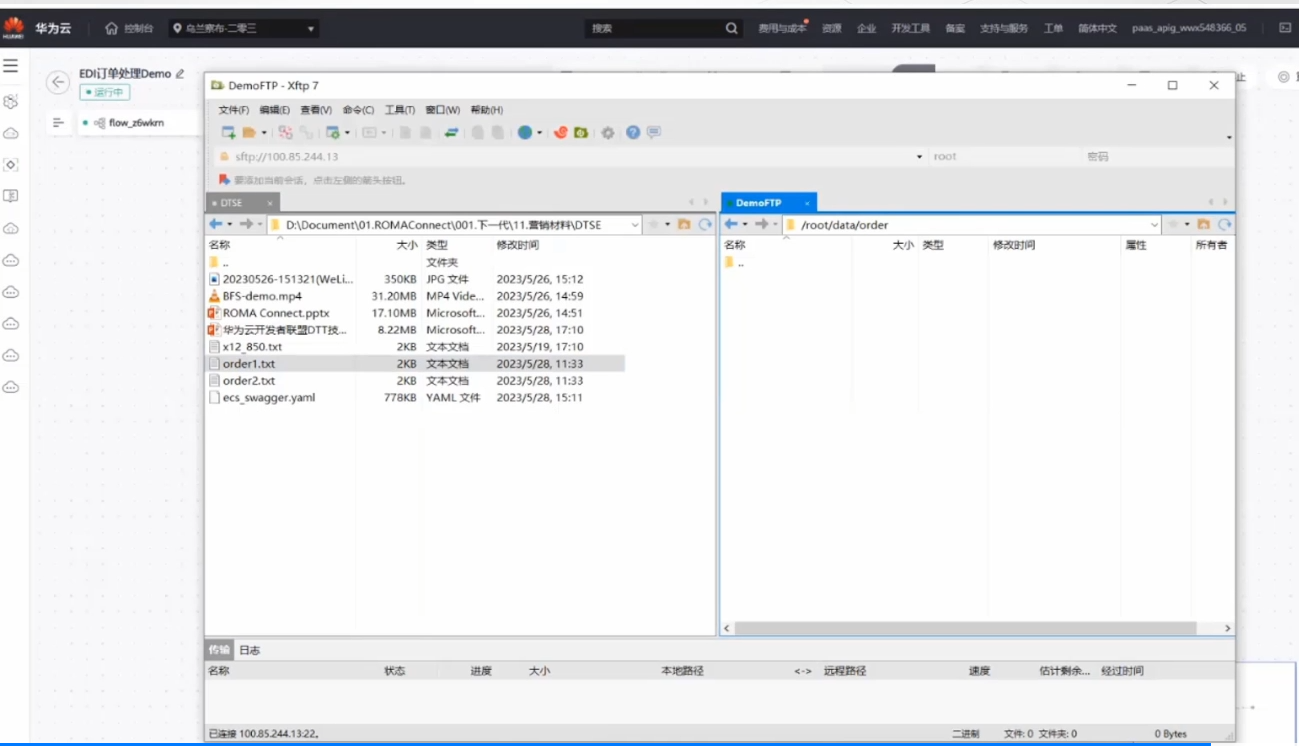This screenshot has height=746, width=1299.
Task: Click the 华为云 logo in the top bar
Action: point(38,28)
